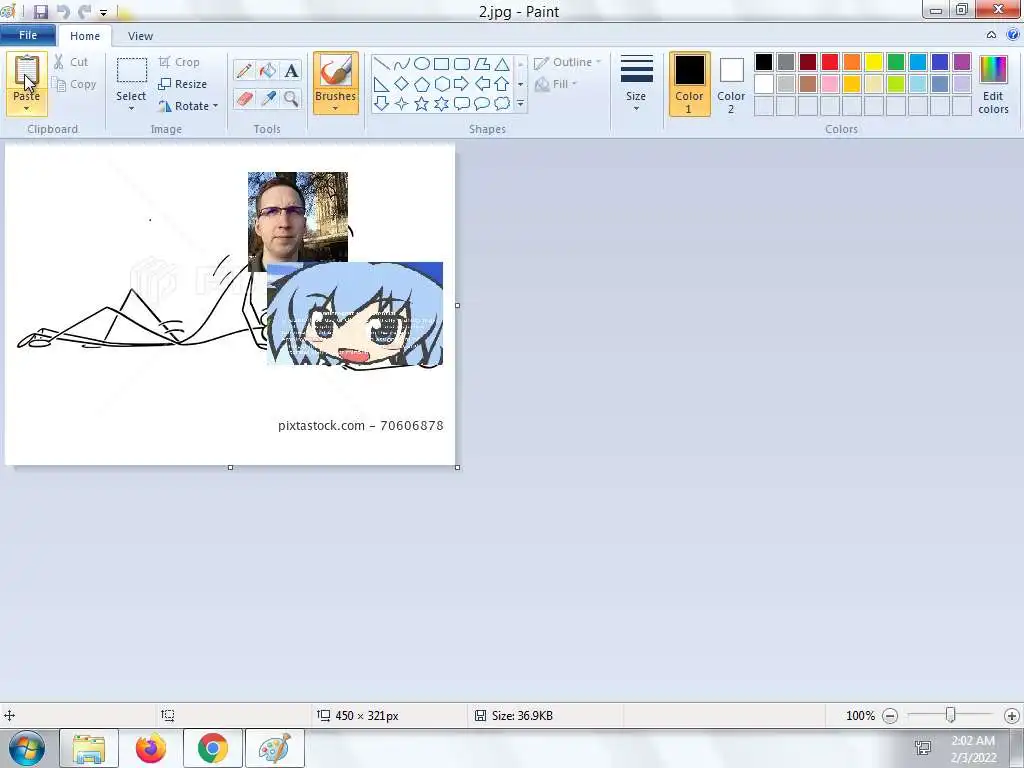Zoom in with the plus button

pyautogui.click(x=1012, y=716)
